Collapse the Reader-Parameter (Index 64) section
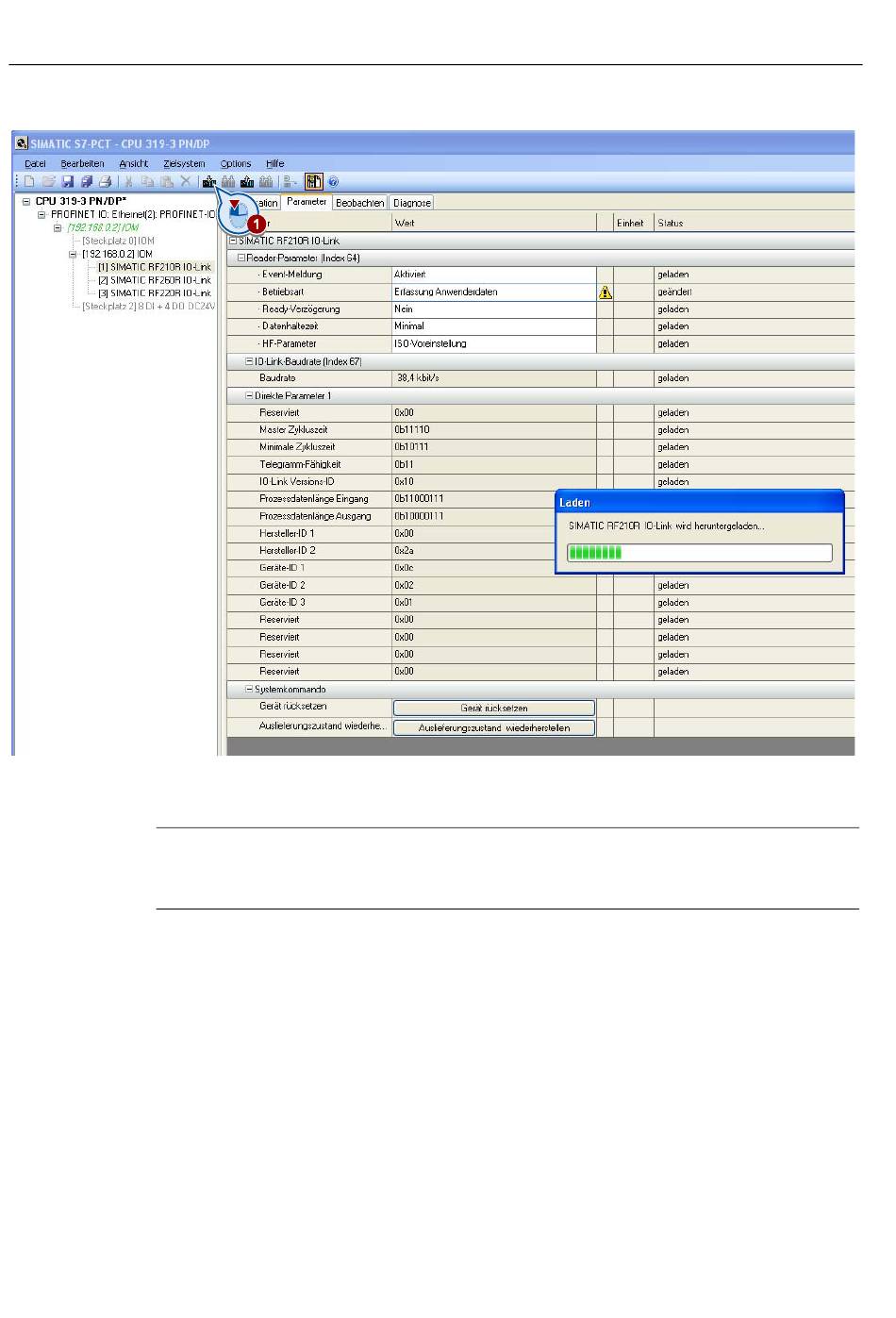Screen dimensions: 896x1318 (241, 258)
